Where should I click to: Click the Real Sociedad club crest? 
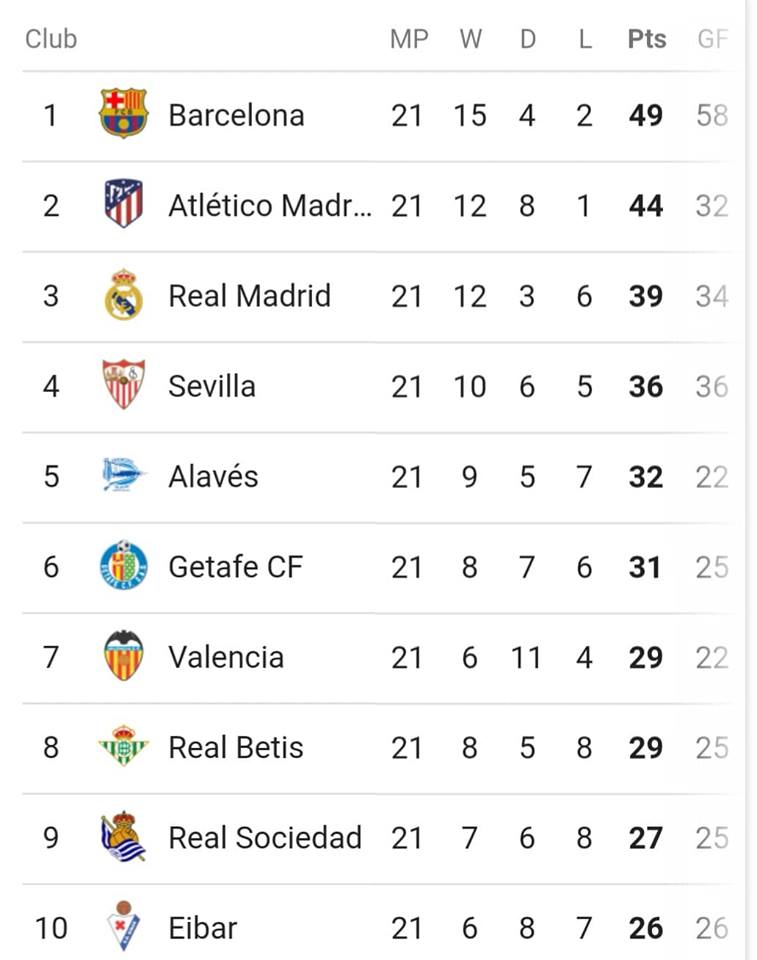click(x=124, y=836)
